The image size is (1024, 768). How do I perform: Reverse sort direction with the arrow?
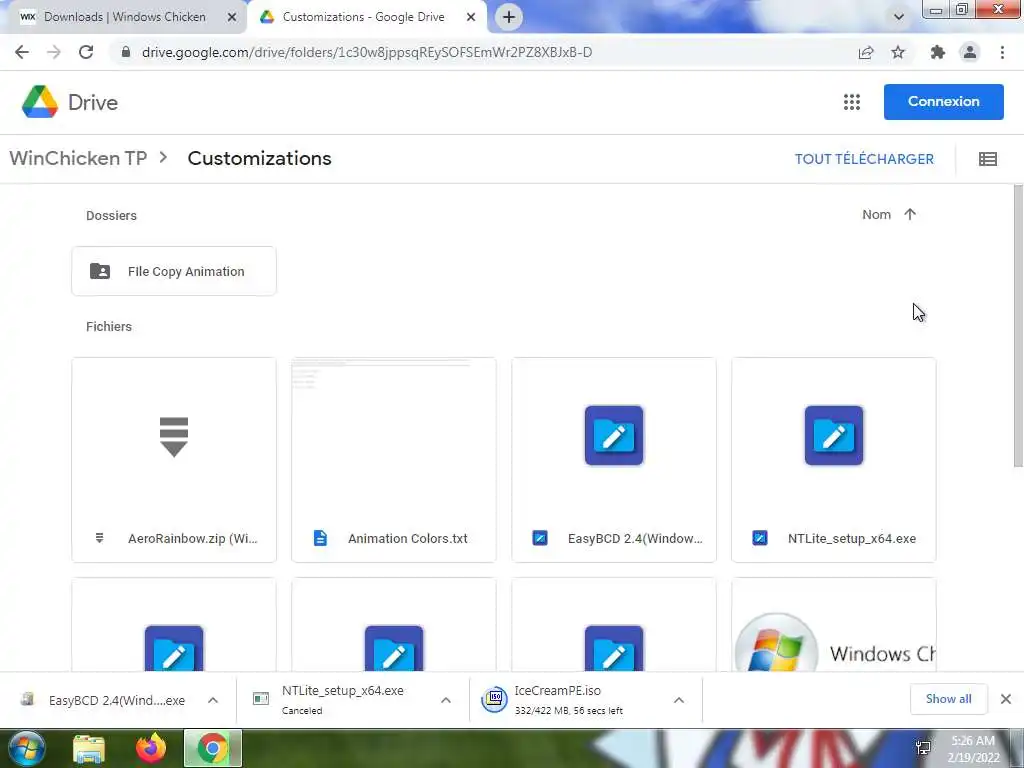pyautogui.click(x=910, y=214)
